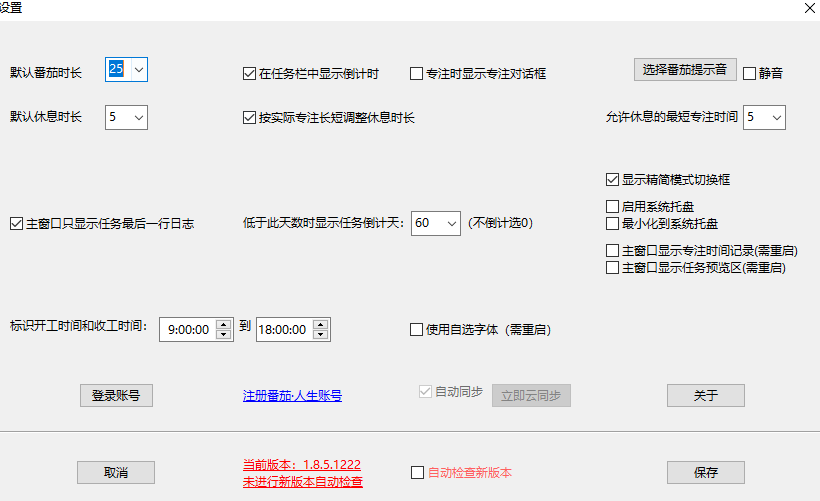
Task: Expand the 允许休息的最短专注时间 dropdown
Action: point(777,117)
